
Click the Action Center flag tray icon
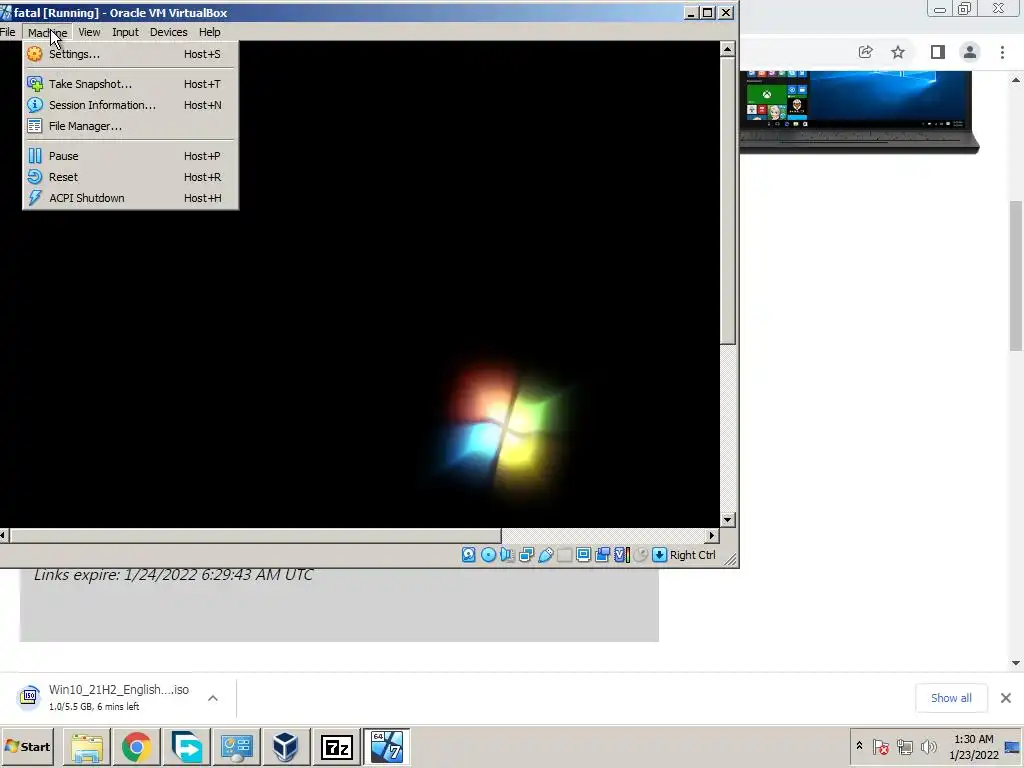[880, 746]
